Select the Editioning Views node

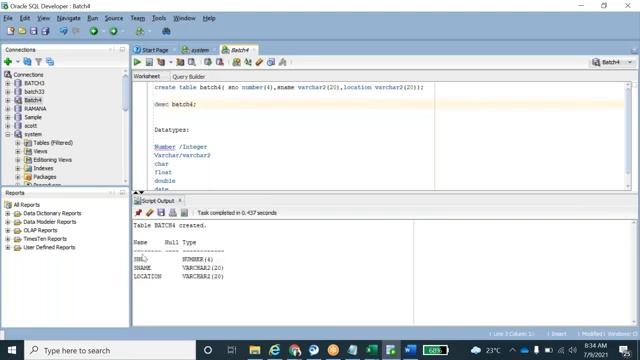(x=52, y=160)
